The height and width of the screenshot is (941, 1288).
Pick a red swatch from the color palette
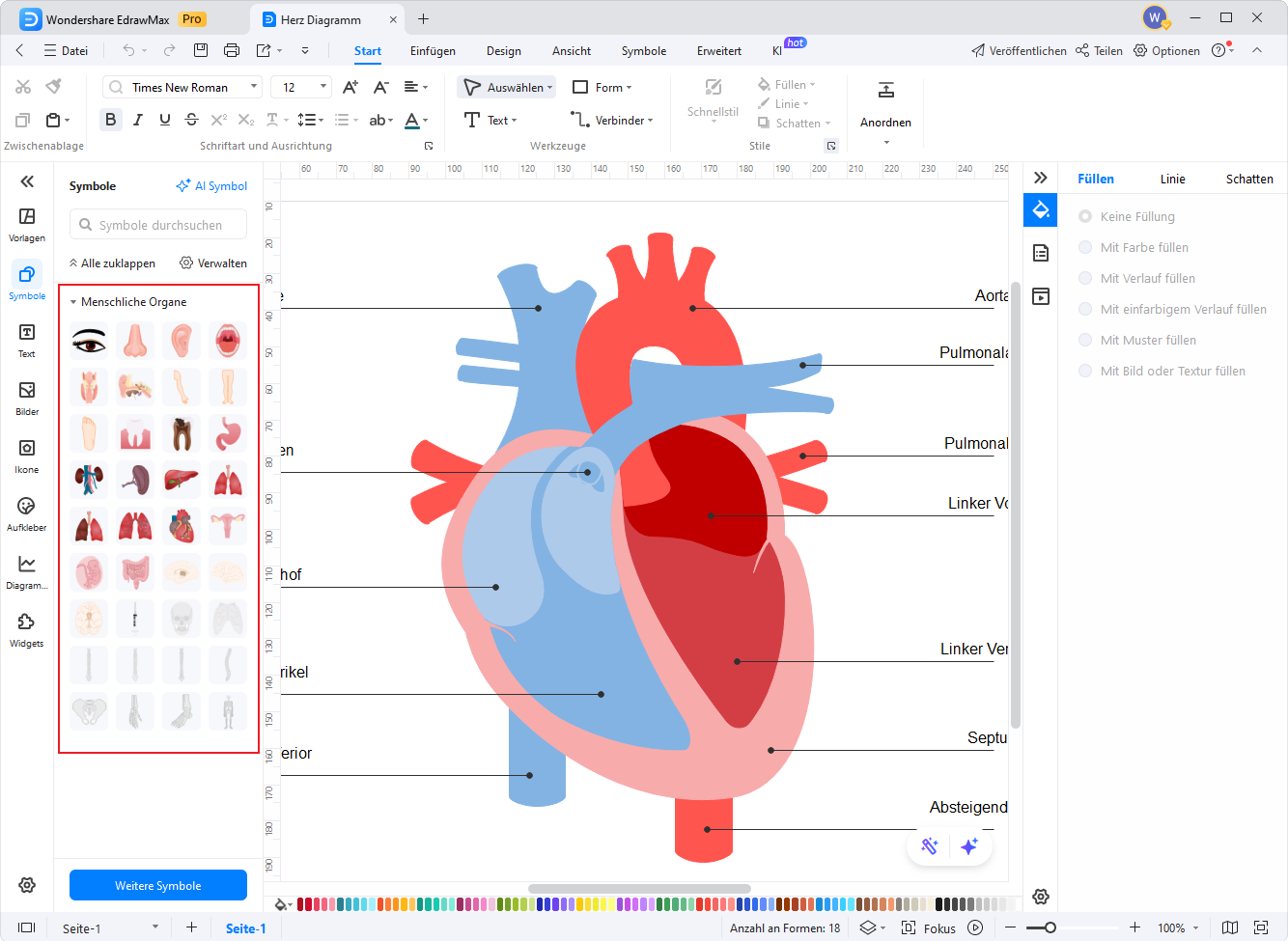click(299, 904)
